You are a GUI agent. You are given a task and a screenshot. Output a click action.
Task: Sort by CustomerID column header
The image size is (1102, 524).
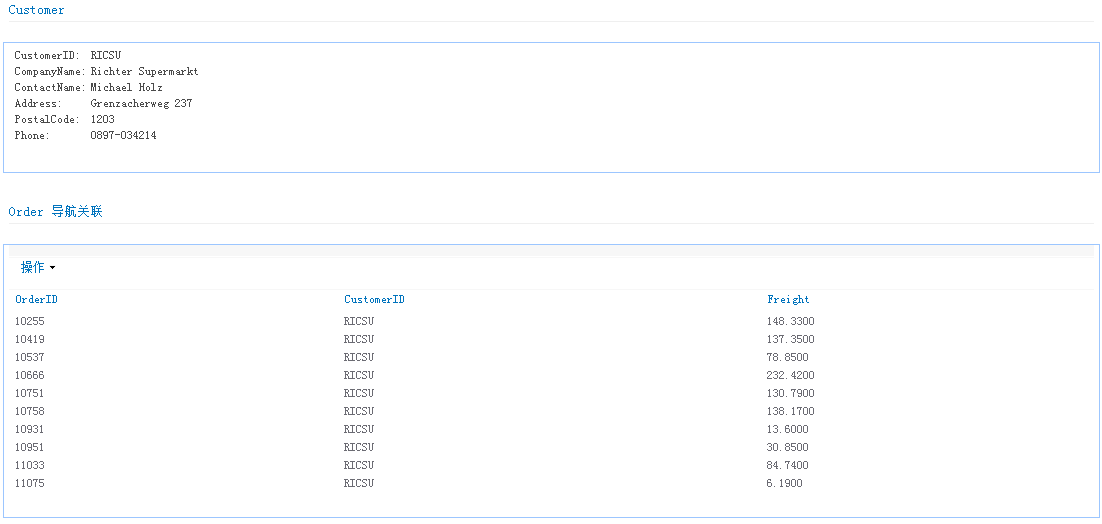click(x=375, y=300)
